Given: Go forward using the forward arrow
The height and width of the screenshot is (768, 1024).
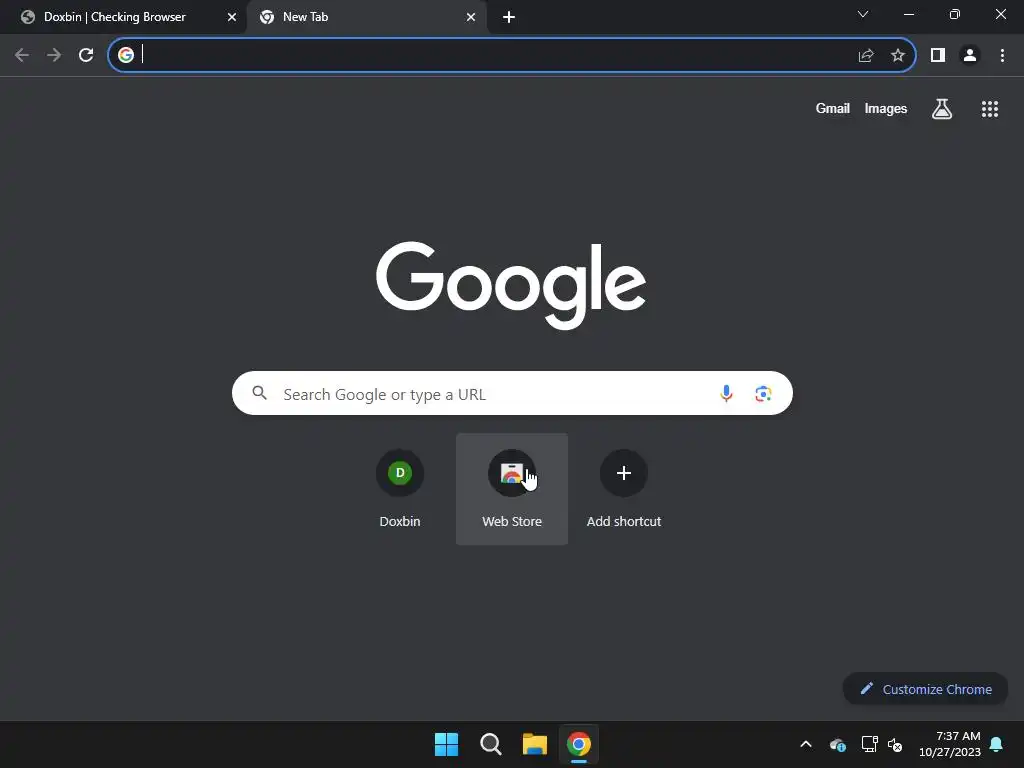Looking at the screenshot, I should [54, 55].
